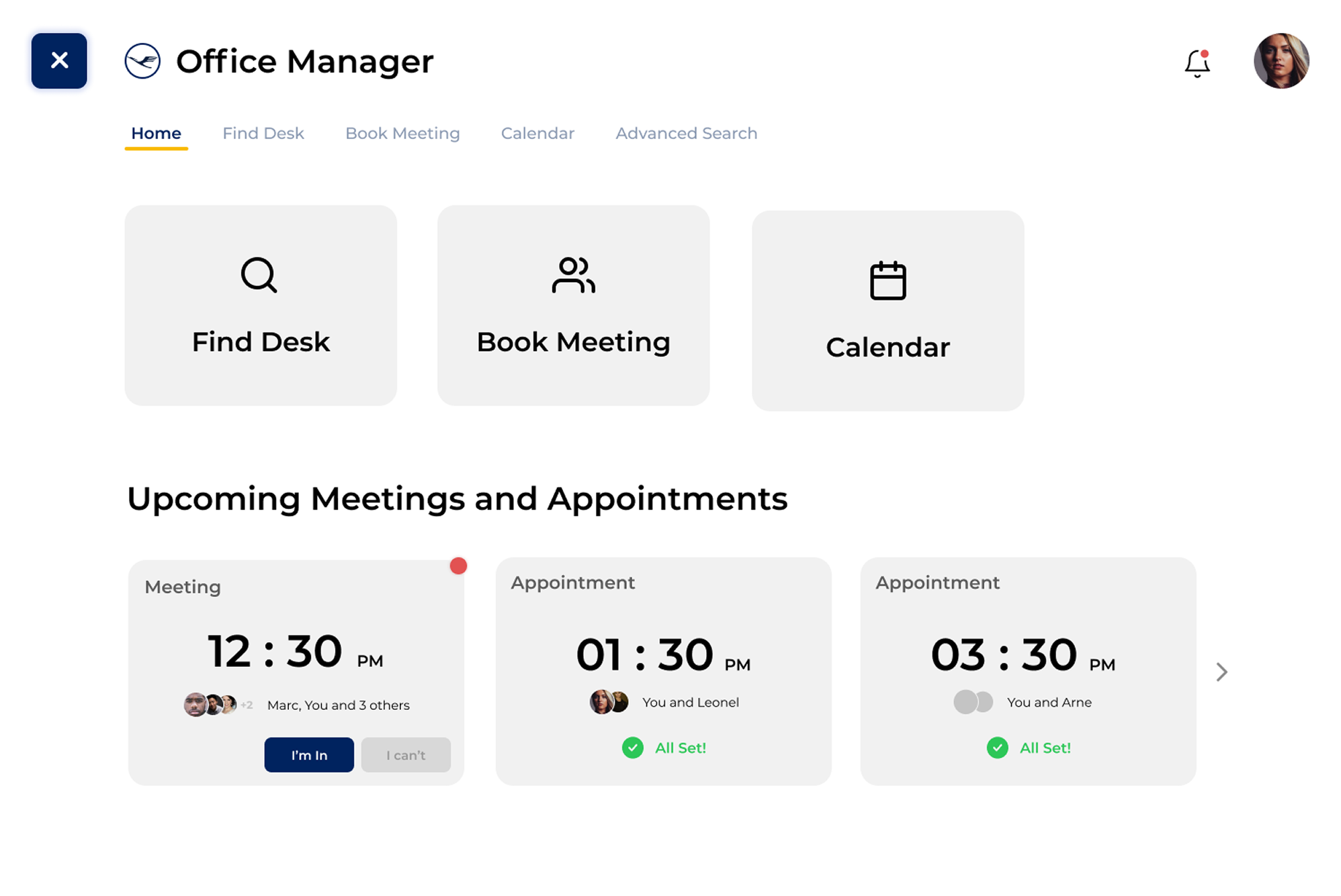Click the Lufthansa crane logo icon

[x=142, y=61]
